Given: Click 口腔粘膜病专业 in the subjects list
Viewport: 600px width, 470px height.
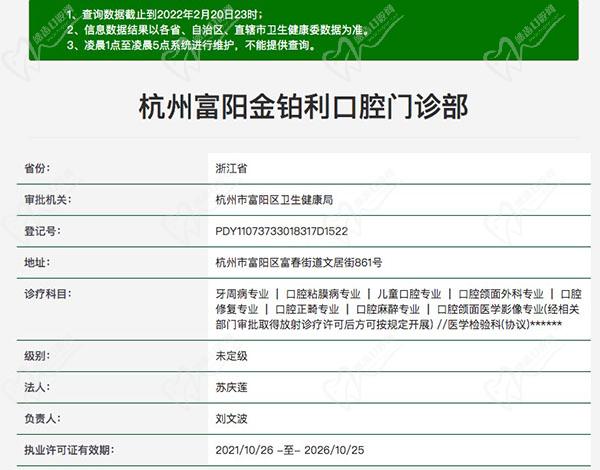Looking at the screenshot, I should coord(323,294).
